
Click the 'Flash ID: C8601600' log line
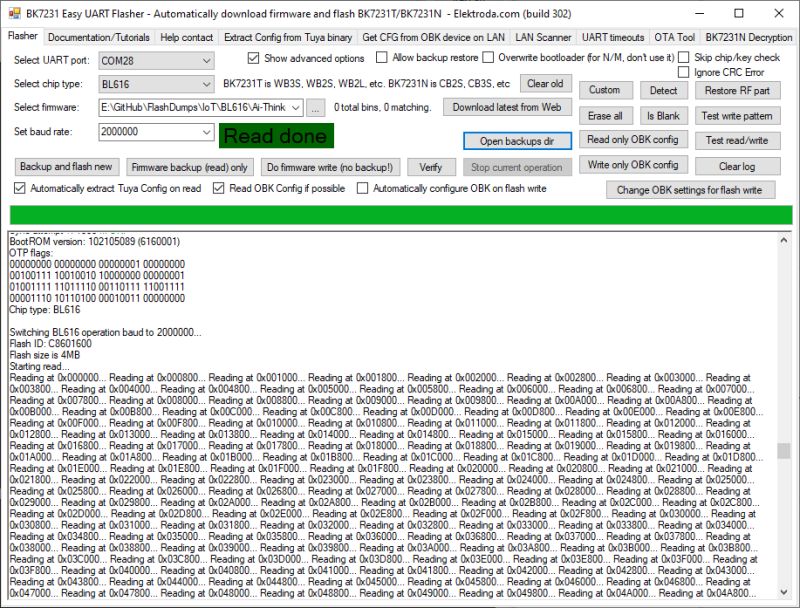point(51,344)
